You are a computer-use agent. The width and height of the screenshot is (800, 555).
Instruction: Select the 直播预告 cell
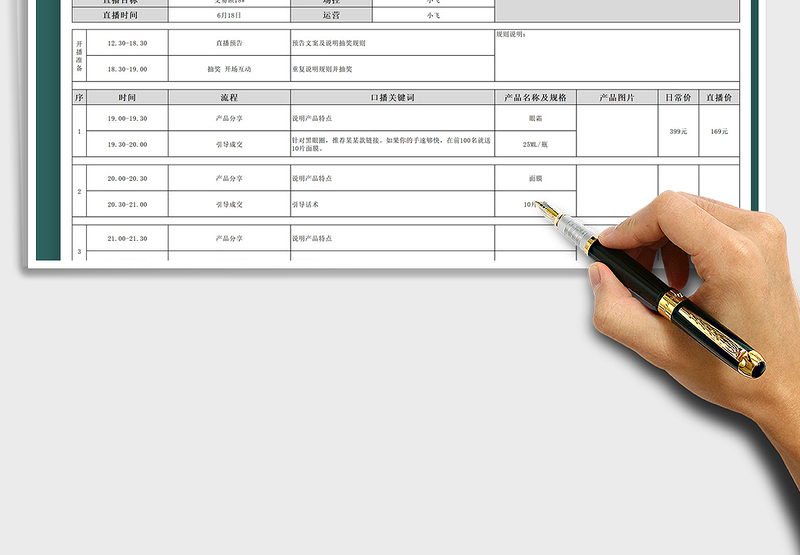[229, 43]
